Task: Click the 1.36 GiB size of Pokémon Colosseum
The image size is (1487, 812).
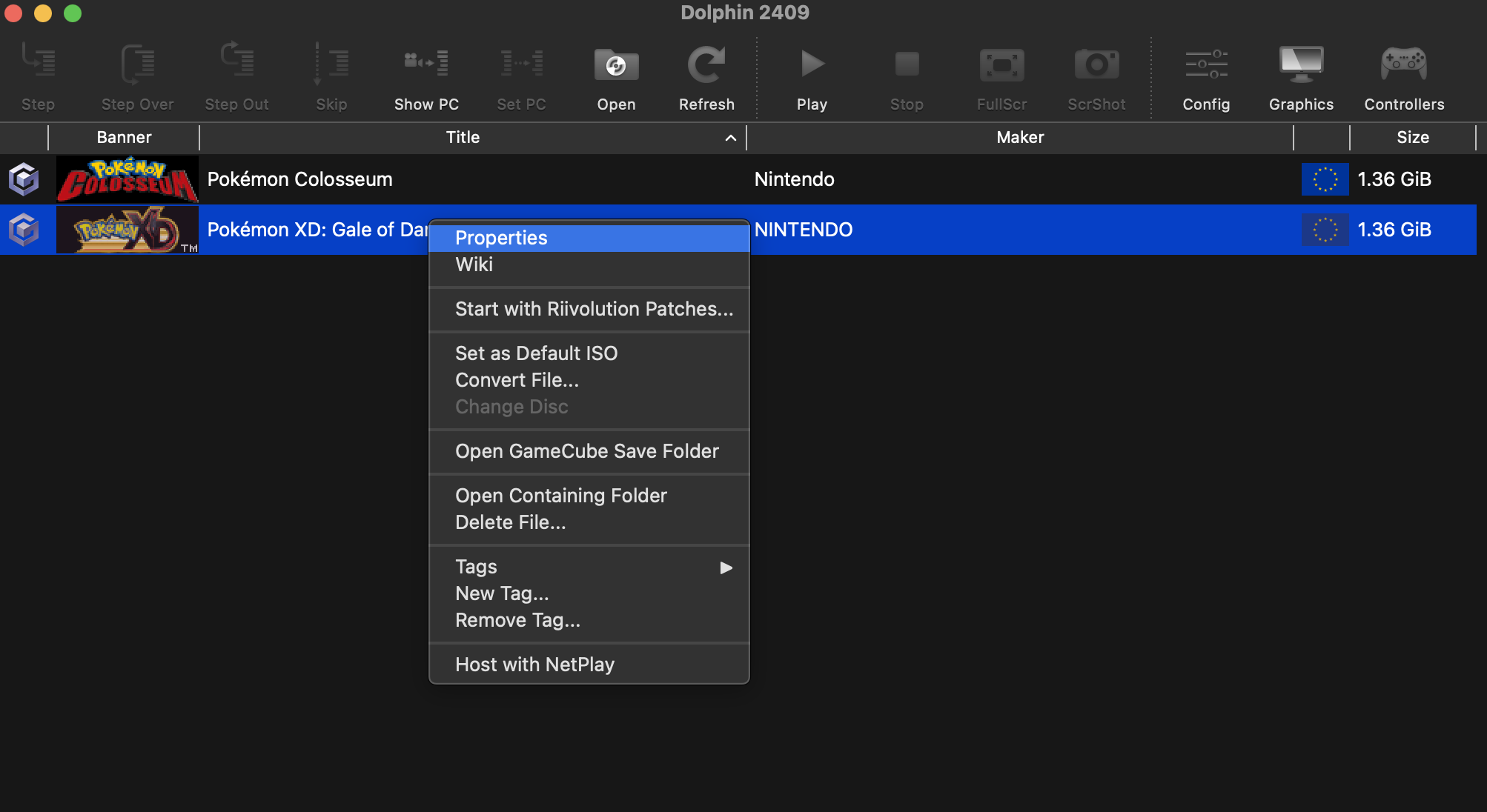Action: [1394, 179]
